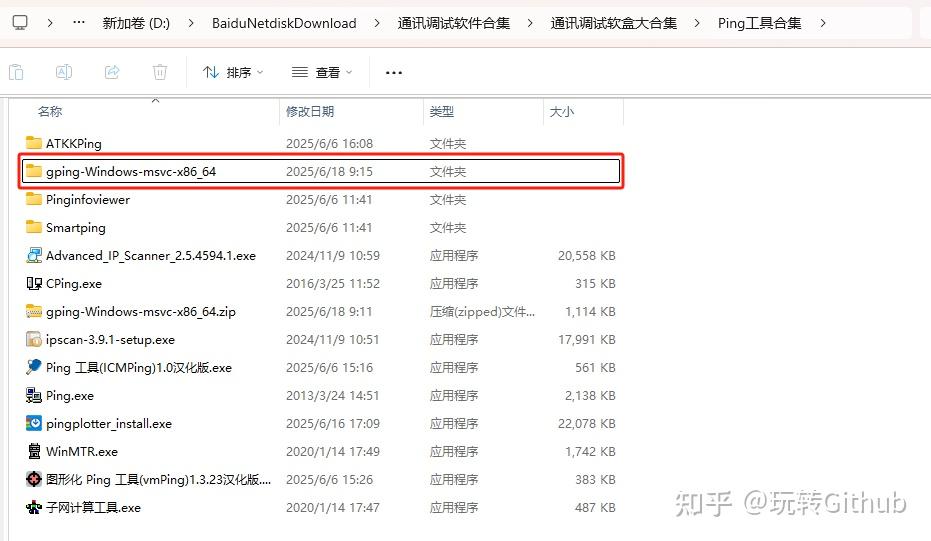Click date 2025/6/18 9:15
Viewport: 931px width, 541px height.
(x=329, y=171)
